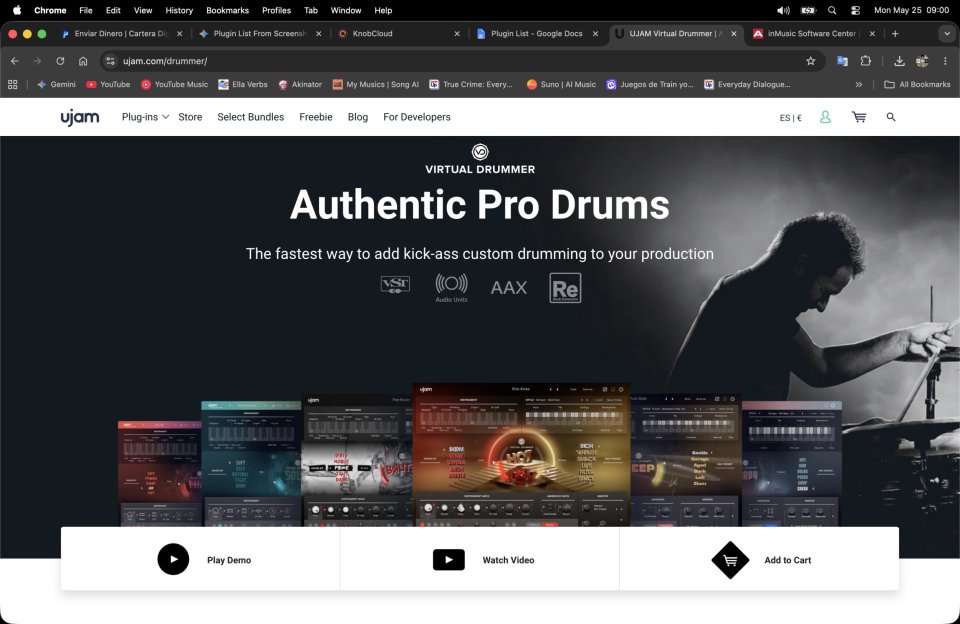Select the teal plugin screenshot thumbnail
The height and width of the screenshot is (624, 960).
point(251,463)
